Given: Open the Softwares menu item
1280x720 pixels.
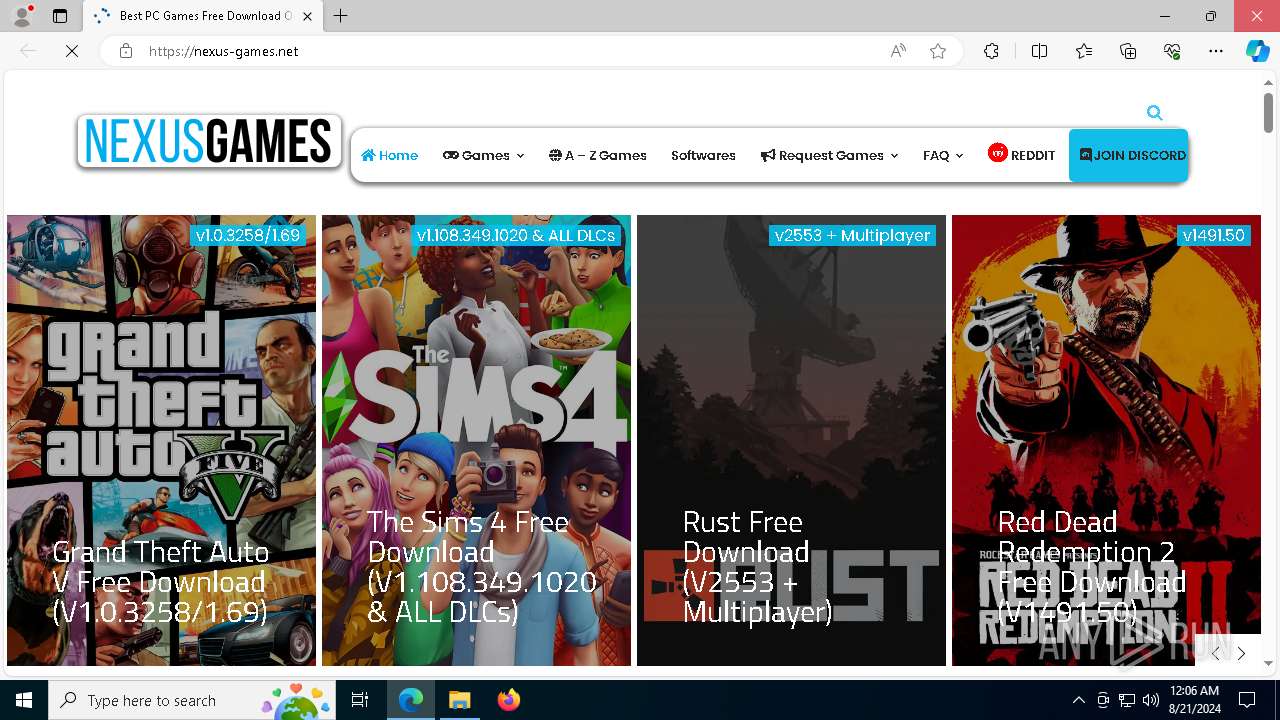Looking at the screenshot, I should (x=703, y=155).
